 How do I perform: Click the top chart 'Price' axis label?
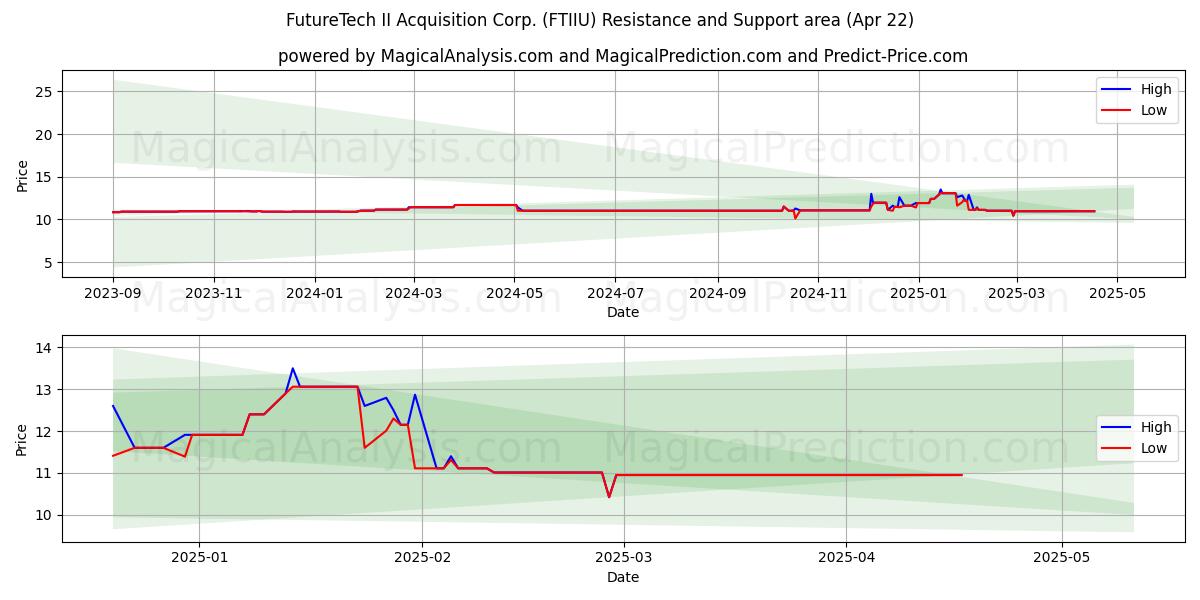(x=22, y=174)
